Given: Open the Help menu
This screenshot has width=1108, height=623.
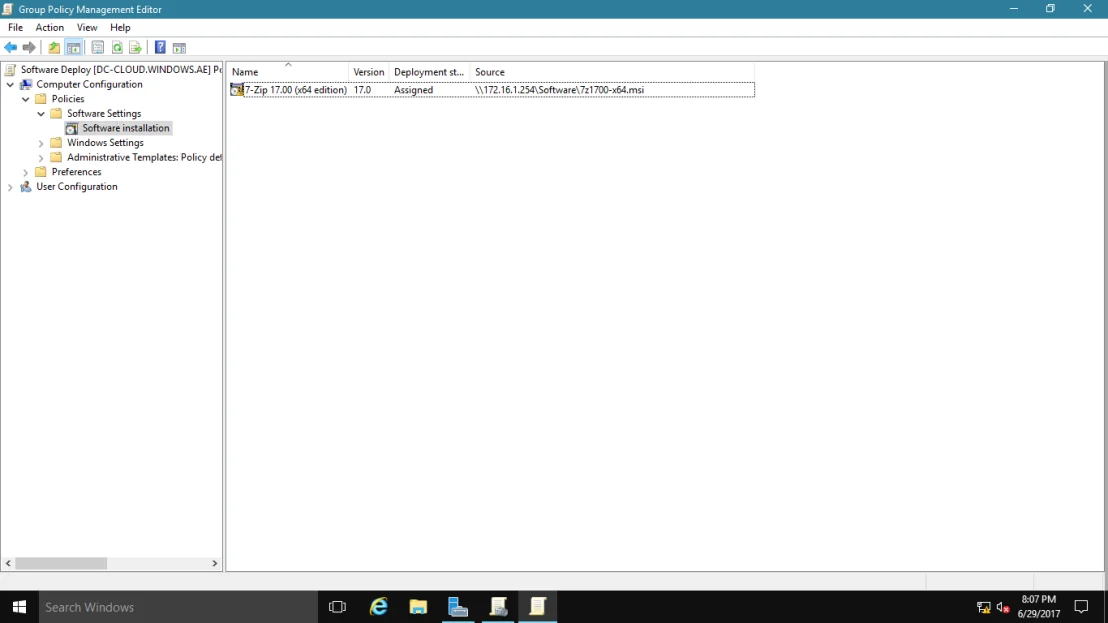Looking at the screenshot, I should 120,27.
